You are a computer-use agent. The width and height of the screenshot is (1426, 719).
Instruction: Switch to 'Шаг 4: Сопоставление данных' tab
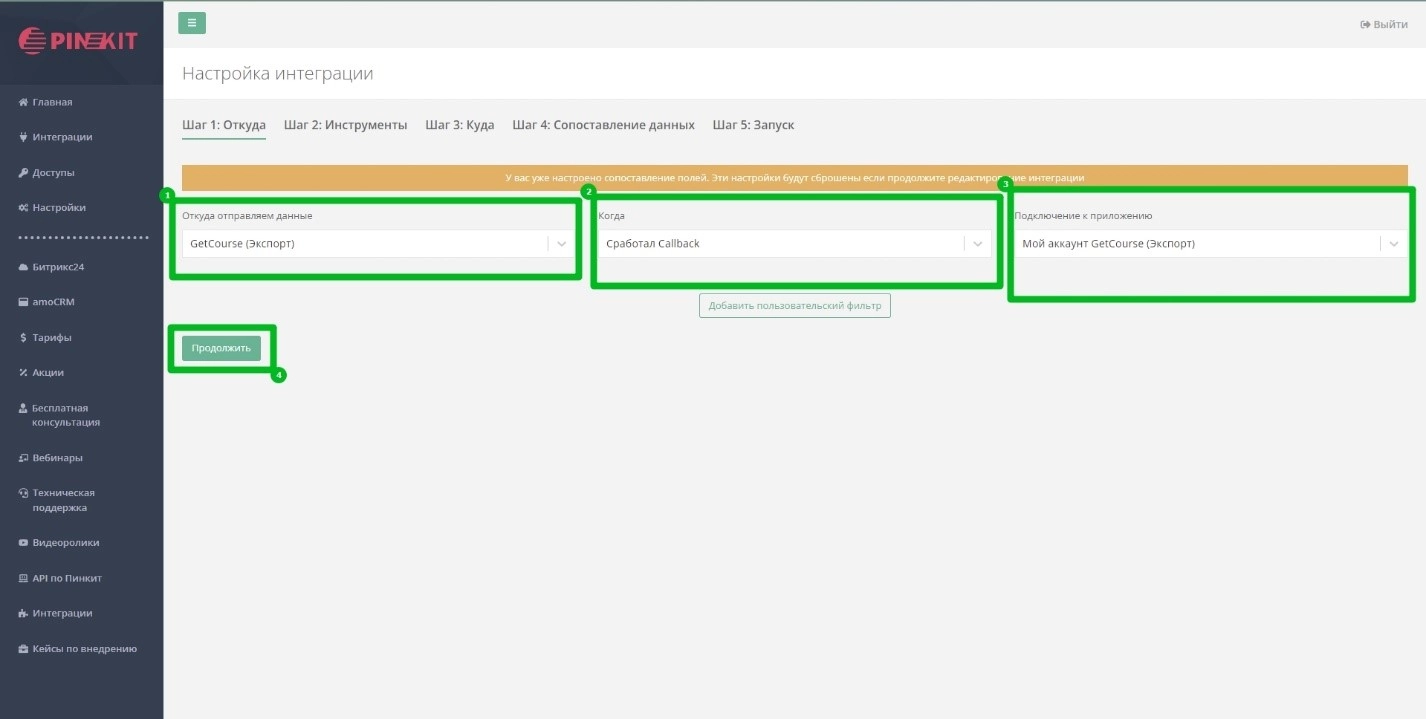point(603,125)
